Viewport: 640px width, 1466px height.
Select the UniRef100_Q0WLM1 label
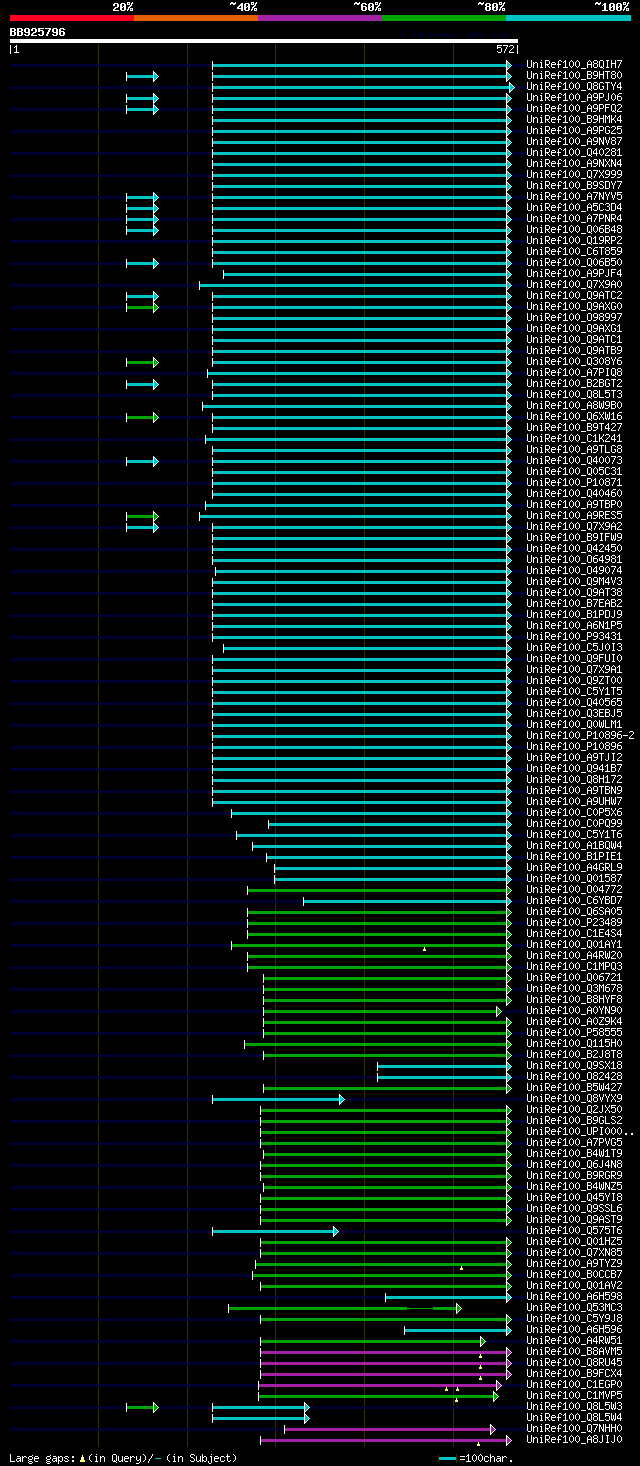574,725
